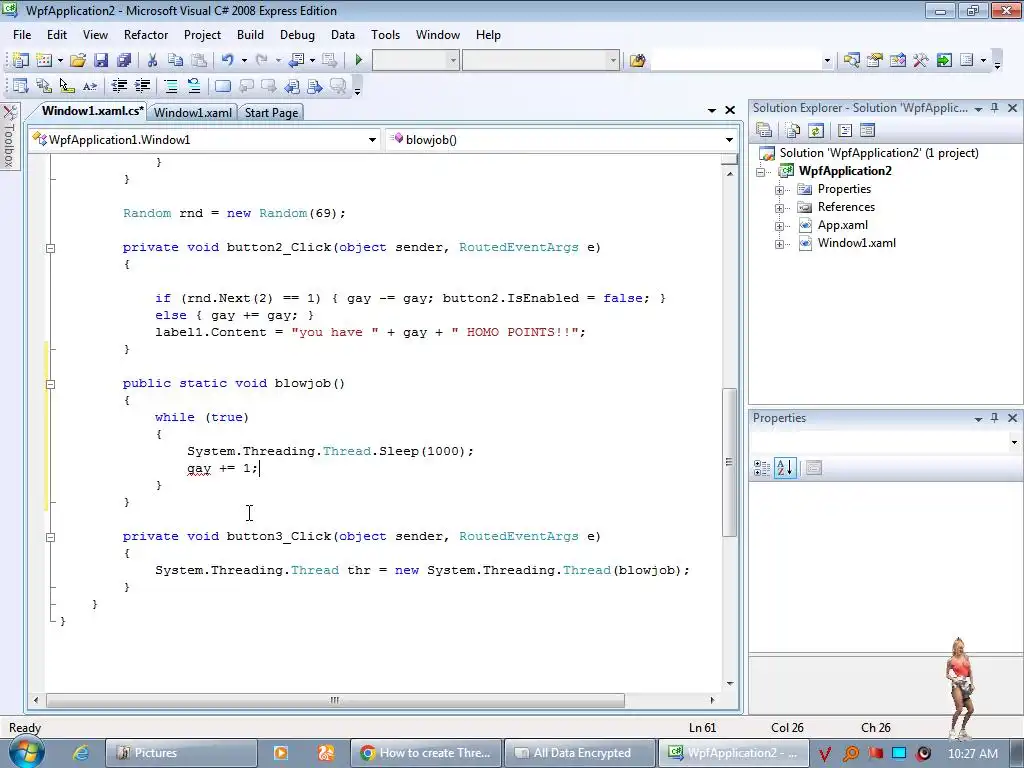The height and width of the screenshot is (768, 1024).
Task: Click the Add New Item icon
Action: click(44, 60)
